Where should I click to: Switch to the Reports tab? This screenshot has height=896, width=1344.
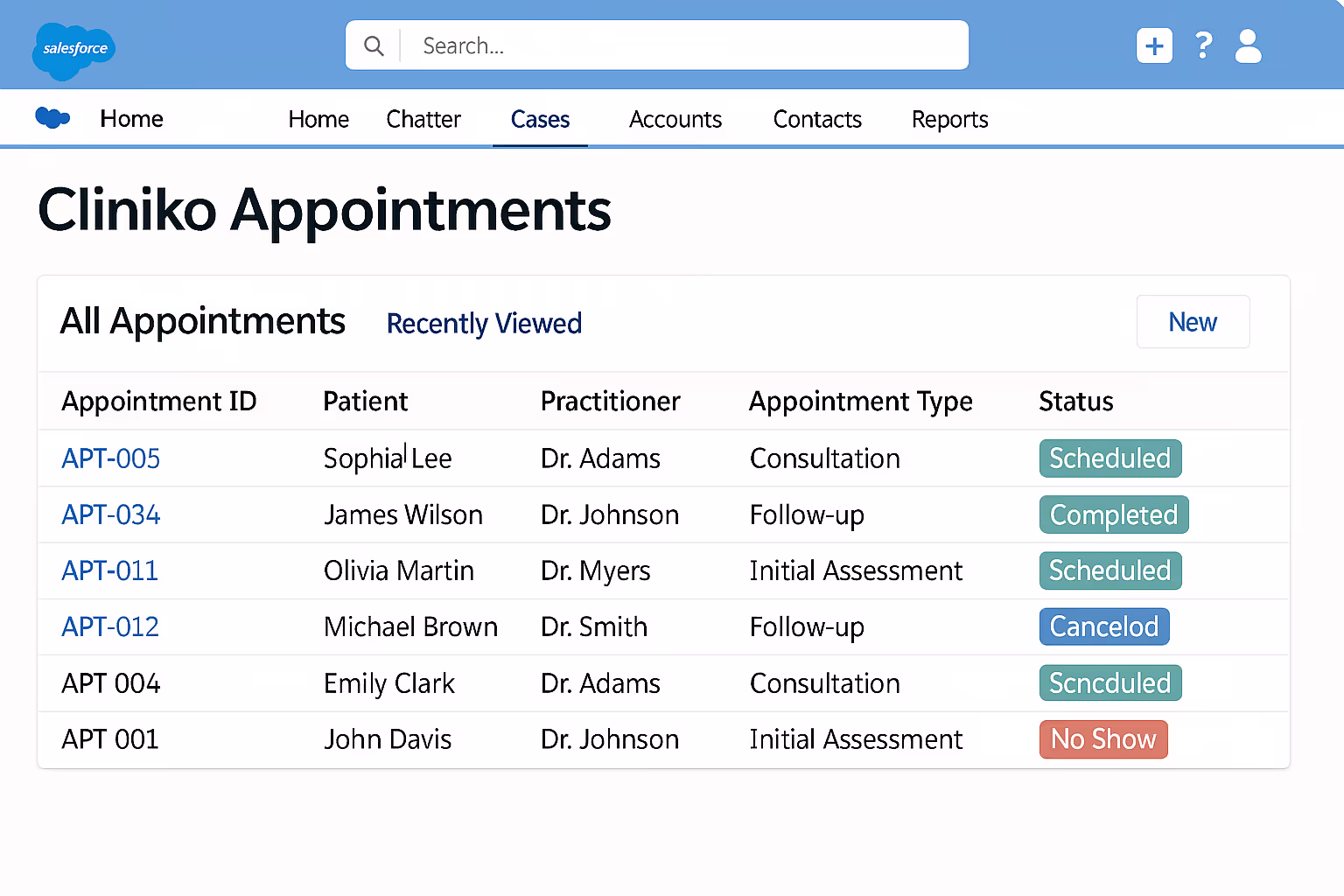[x=949, y=119]
